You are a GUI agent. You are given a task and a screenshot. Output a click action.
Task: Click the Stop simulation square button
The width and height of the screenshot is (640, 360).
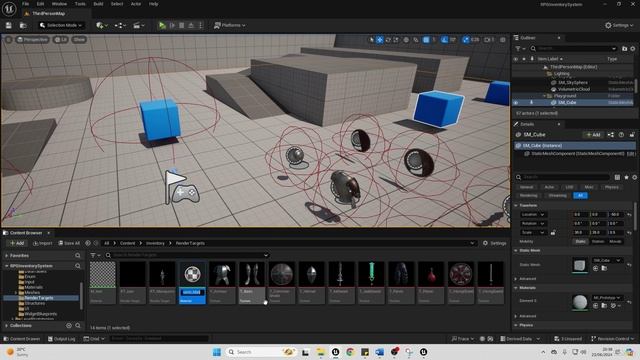(x=182, y=25)
